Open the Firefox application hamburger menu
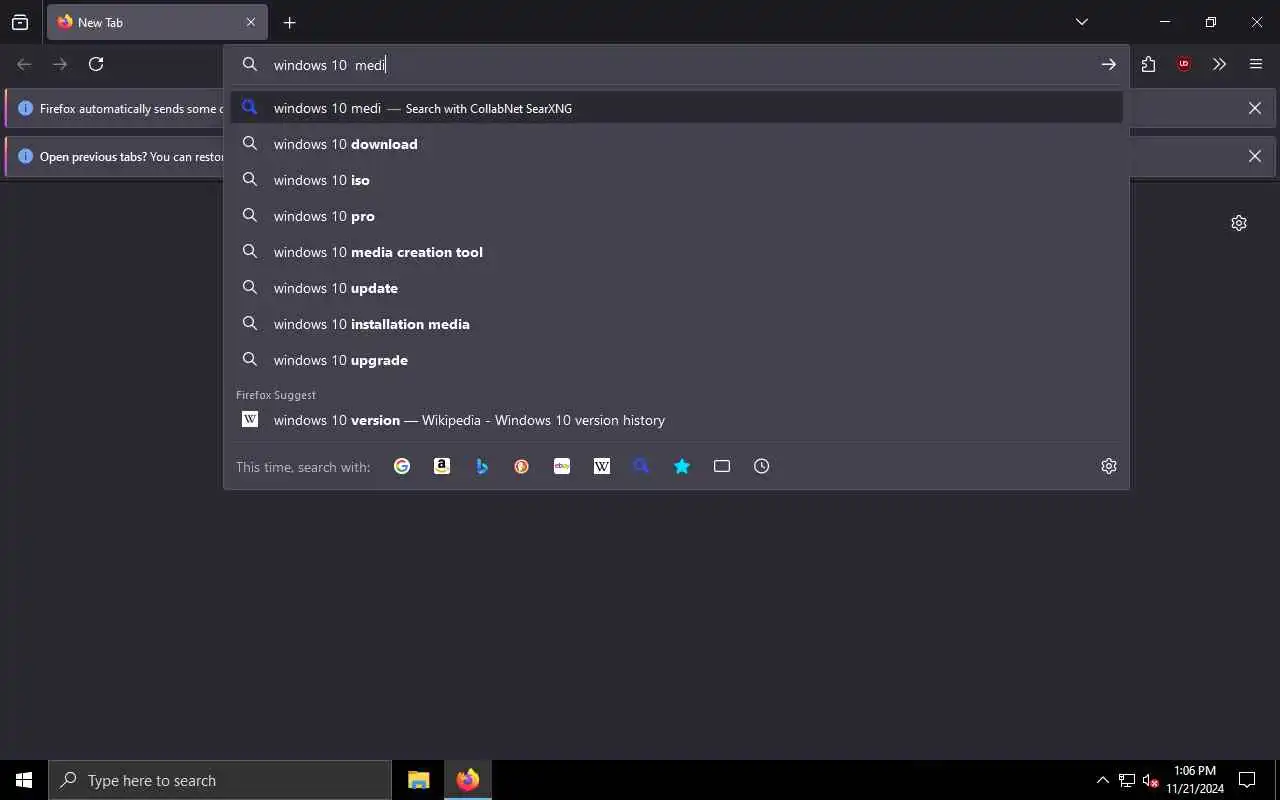 [x=1256, y=64]
